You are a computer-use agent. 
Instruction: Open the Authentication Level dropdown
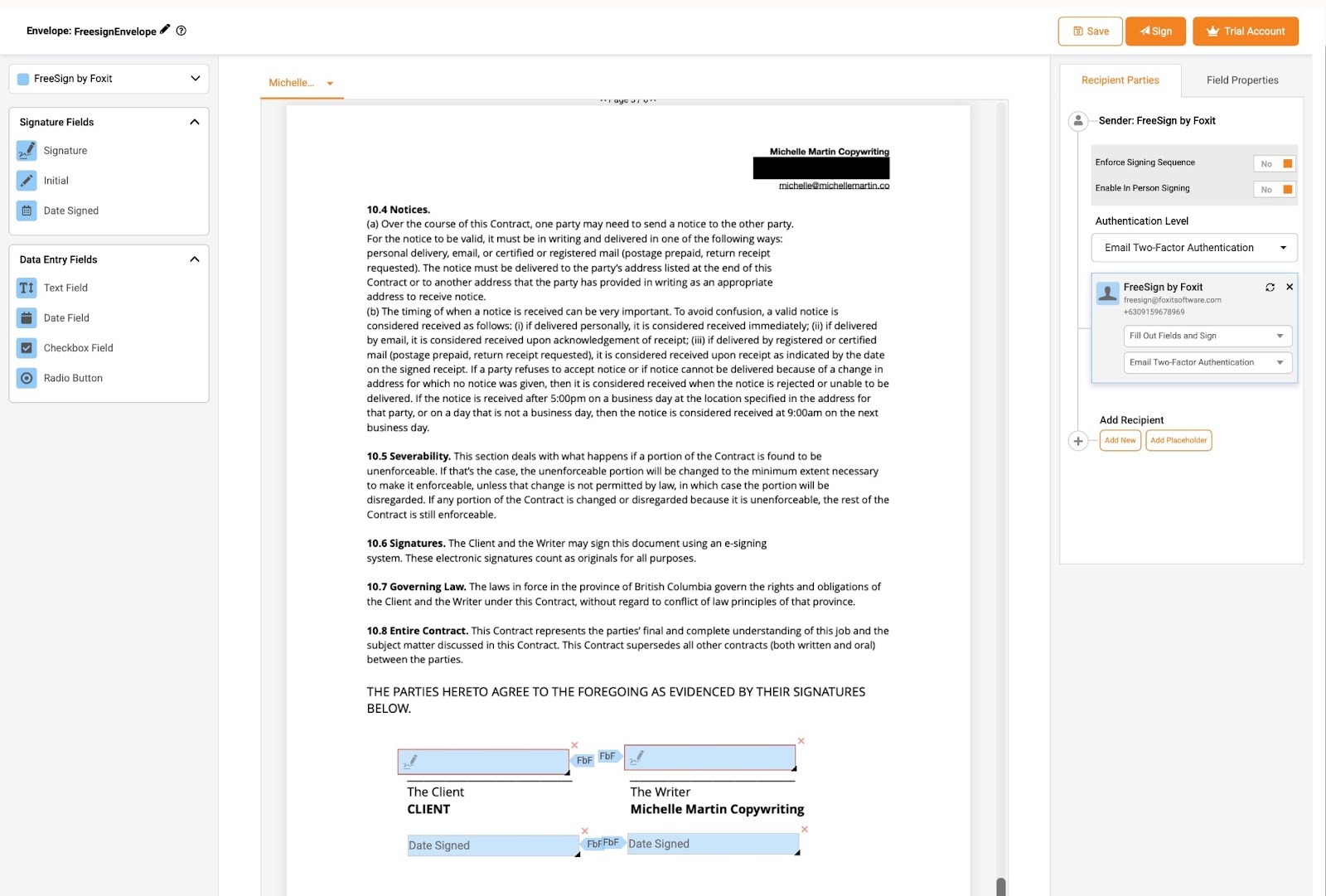[x=1193, y=247]
